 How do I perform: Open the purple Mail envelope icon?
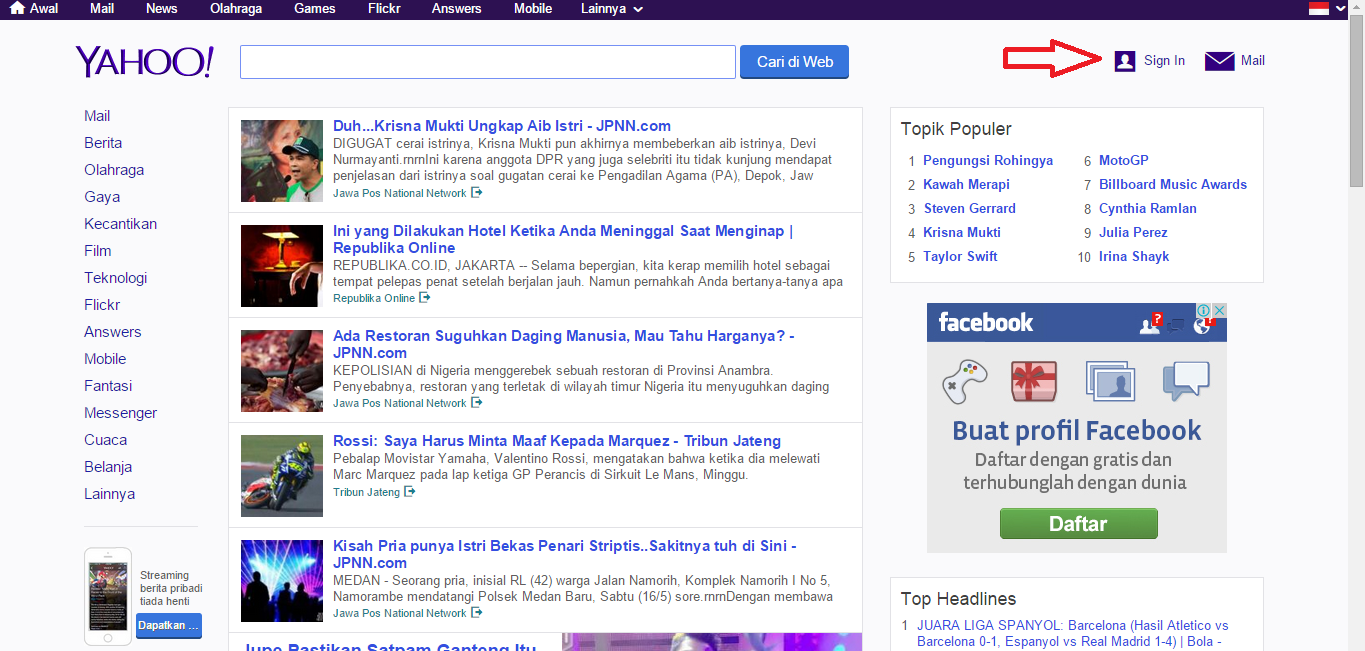[1219, 61]
